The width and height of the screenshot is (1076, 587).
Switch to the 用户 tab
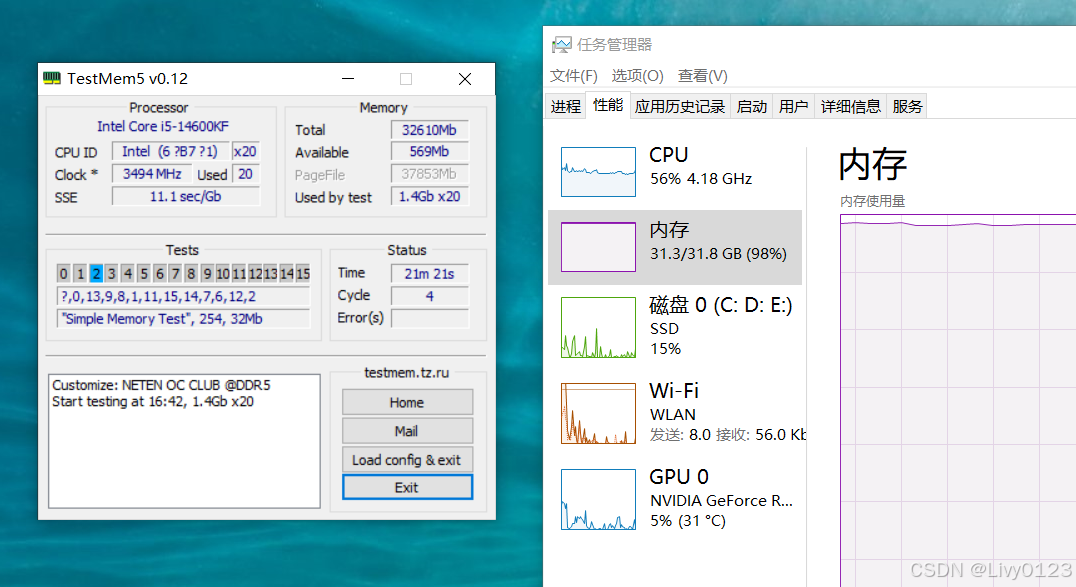(x=793, y=106)
